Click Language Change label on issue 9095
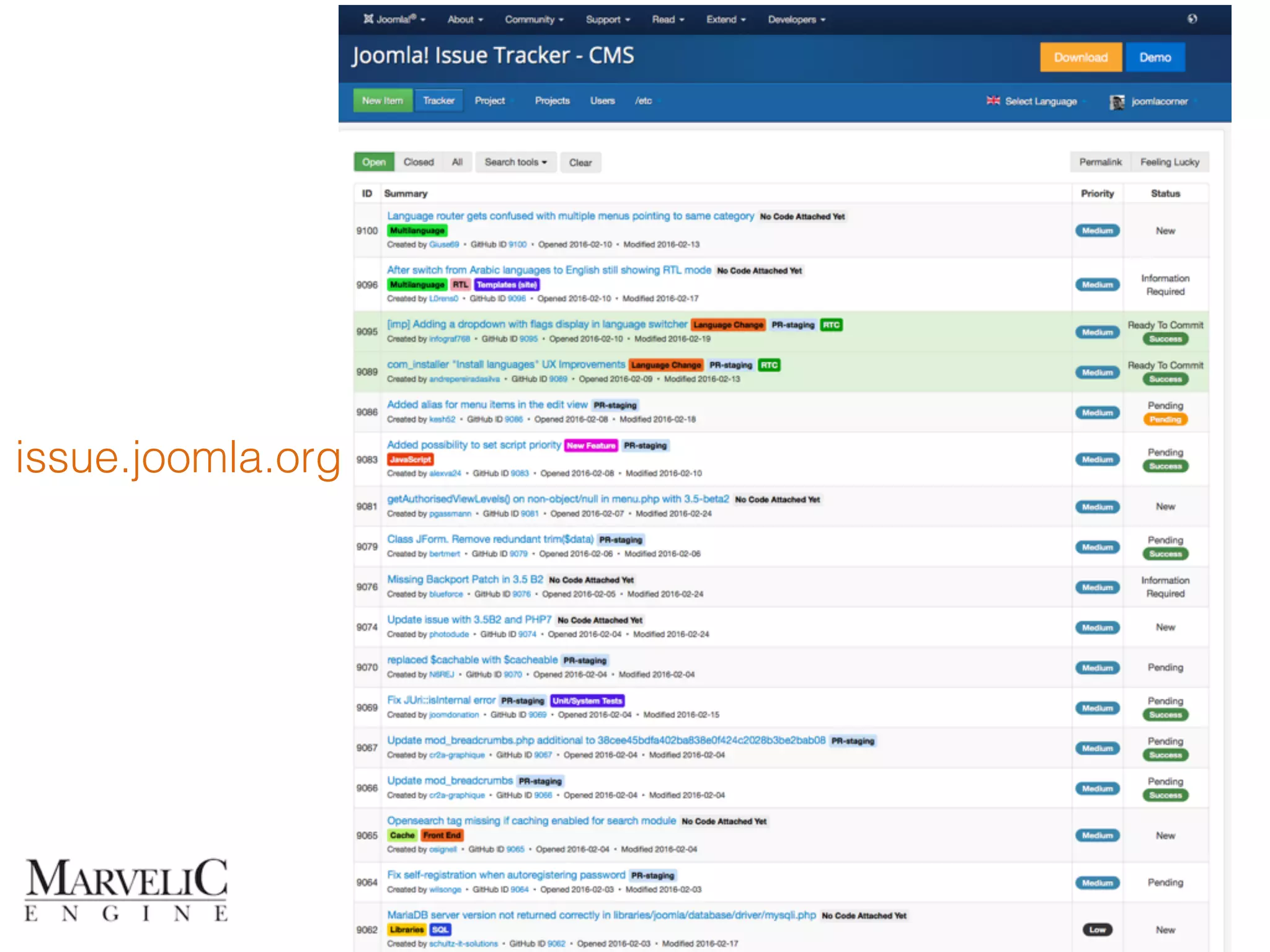The image size is (1270, 952). point(728,325)
